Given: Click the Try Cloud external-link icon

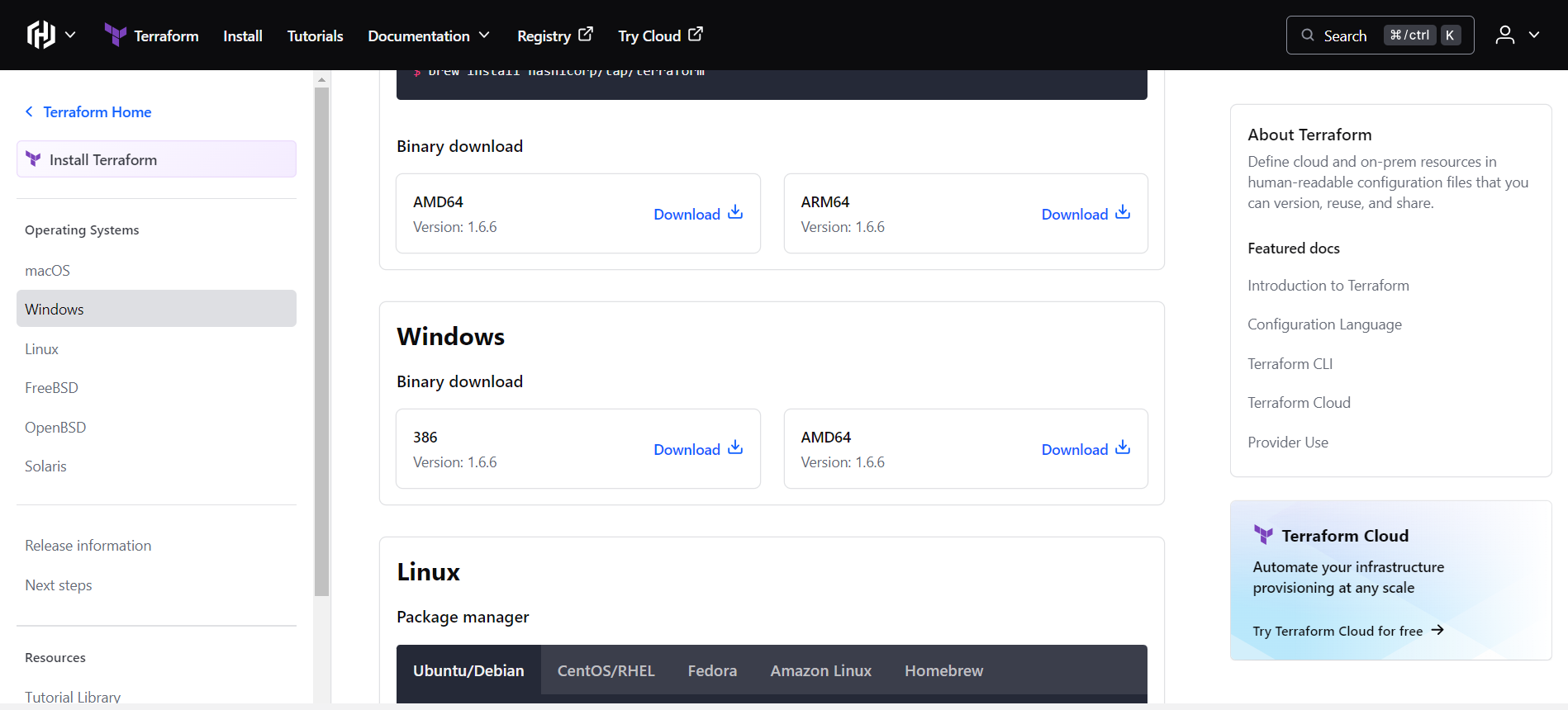Looking at the screenshot, I should (696, 34).
